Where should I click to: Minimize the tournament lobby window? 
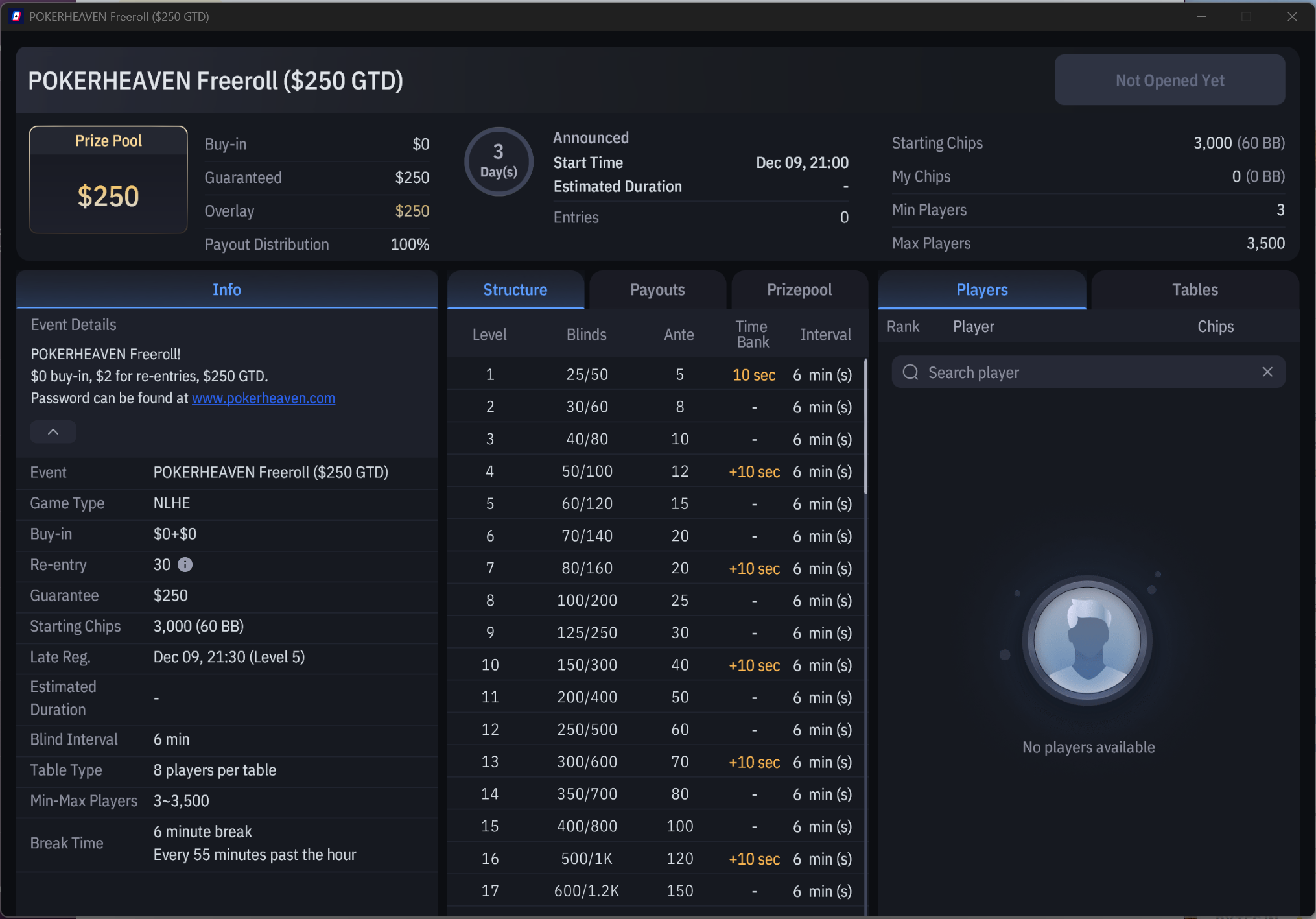click(1201, 16)
